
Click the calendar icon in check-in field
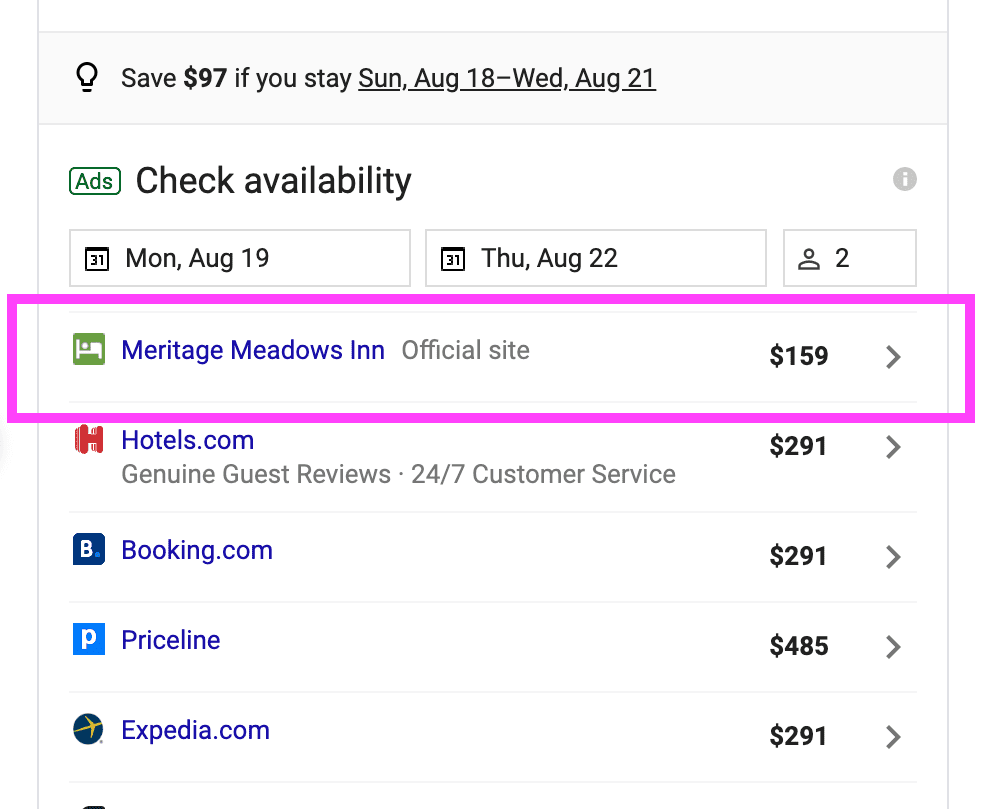pos(97,259)
